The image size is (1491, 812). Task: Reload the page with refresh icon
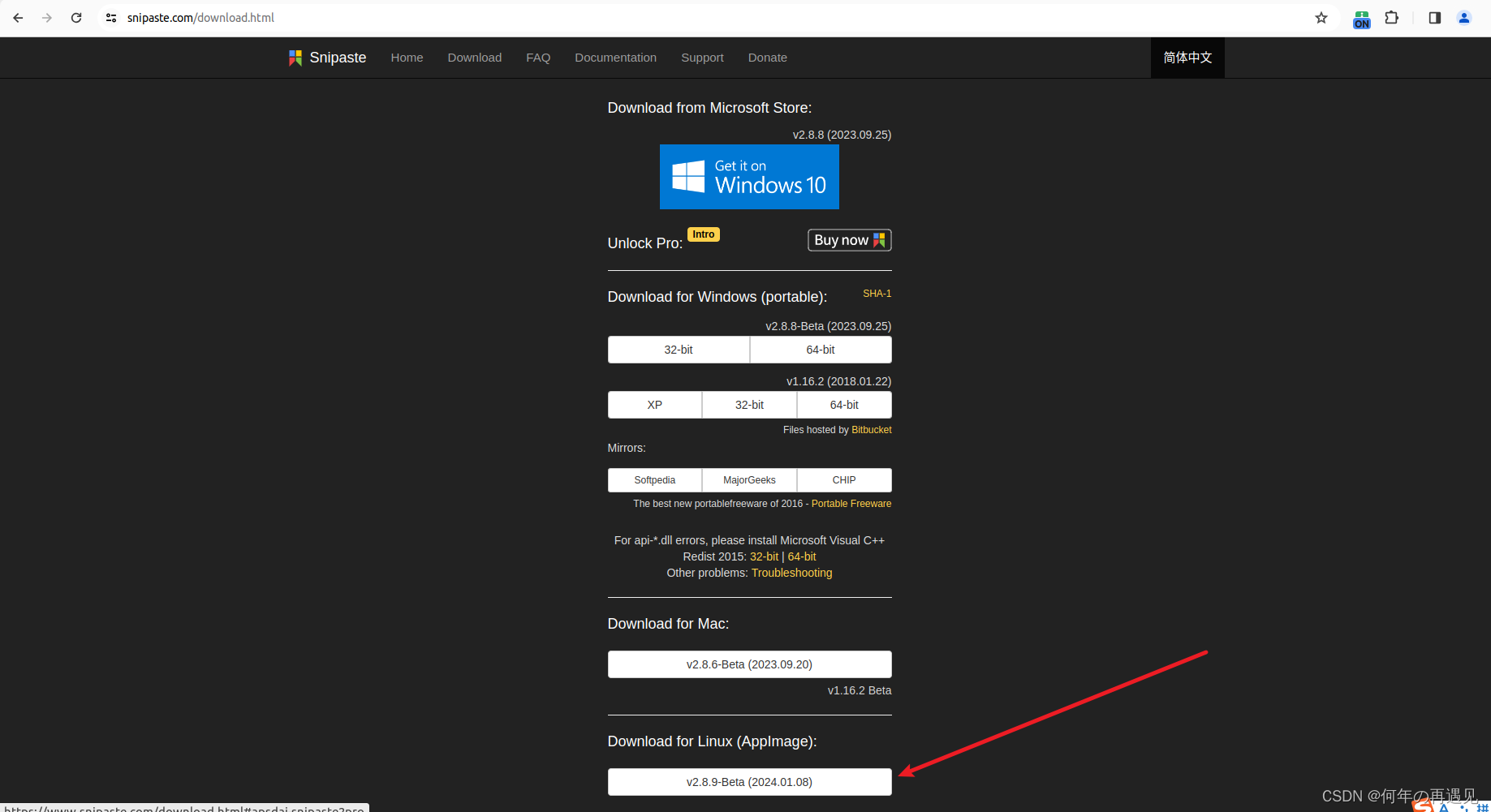(x=76, y=18)
